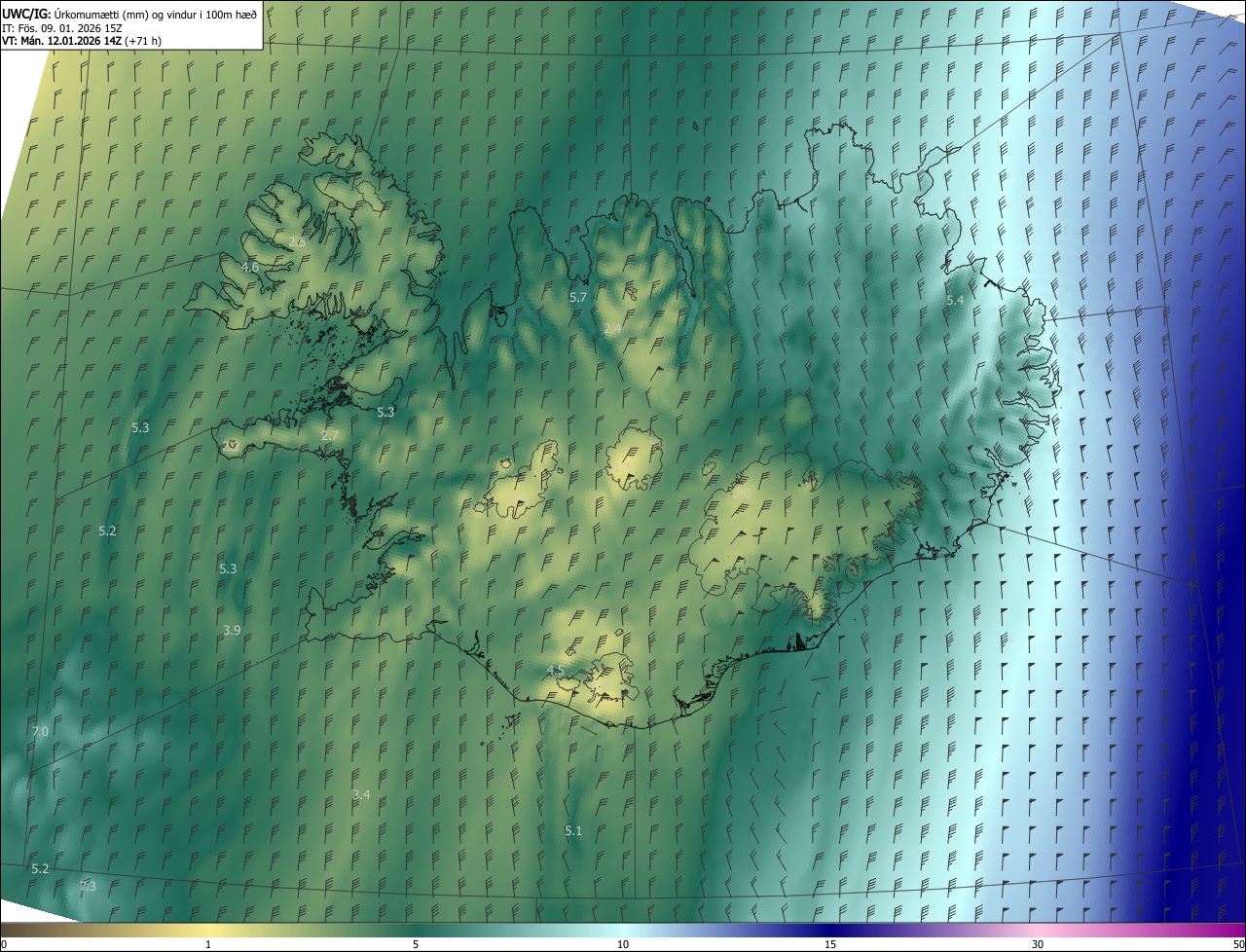Click the 2.6 value in the Westfjords
Screen dimensions: 1246x952
coord(298,241)
